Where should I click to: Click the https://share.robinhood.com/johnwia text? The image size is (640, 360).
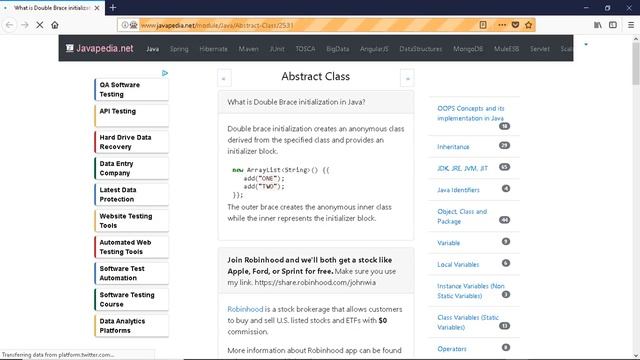coord(315,282)
